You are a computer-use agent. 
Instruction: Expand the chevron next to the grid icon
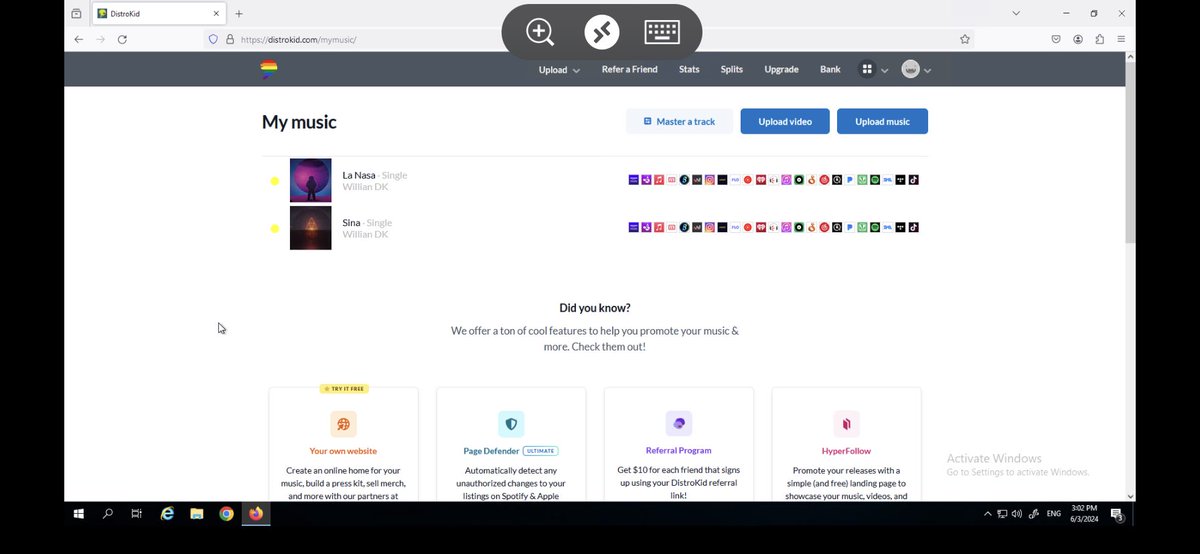pos(884,71)
